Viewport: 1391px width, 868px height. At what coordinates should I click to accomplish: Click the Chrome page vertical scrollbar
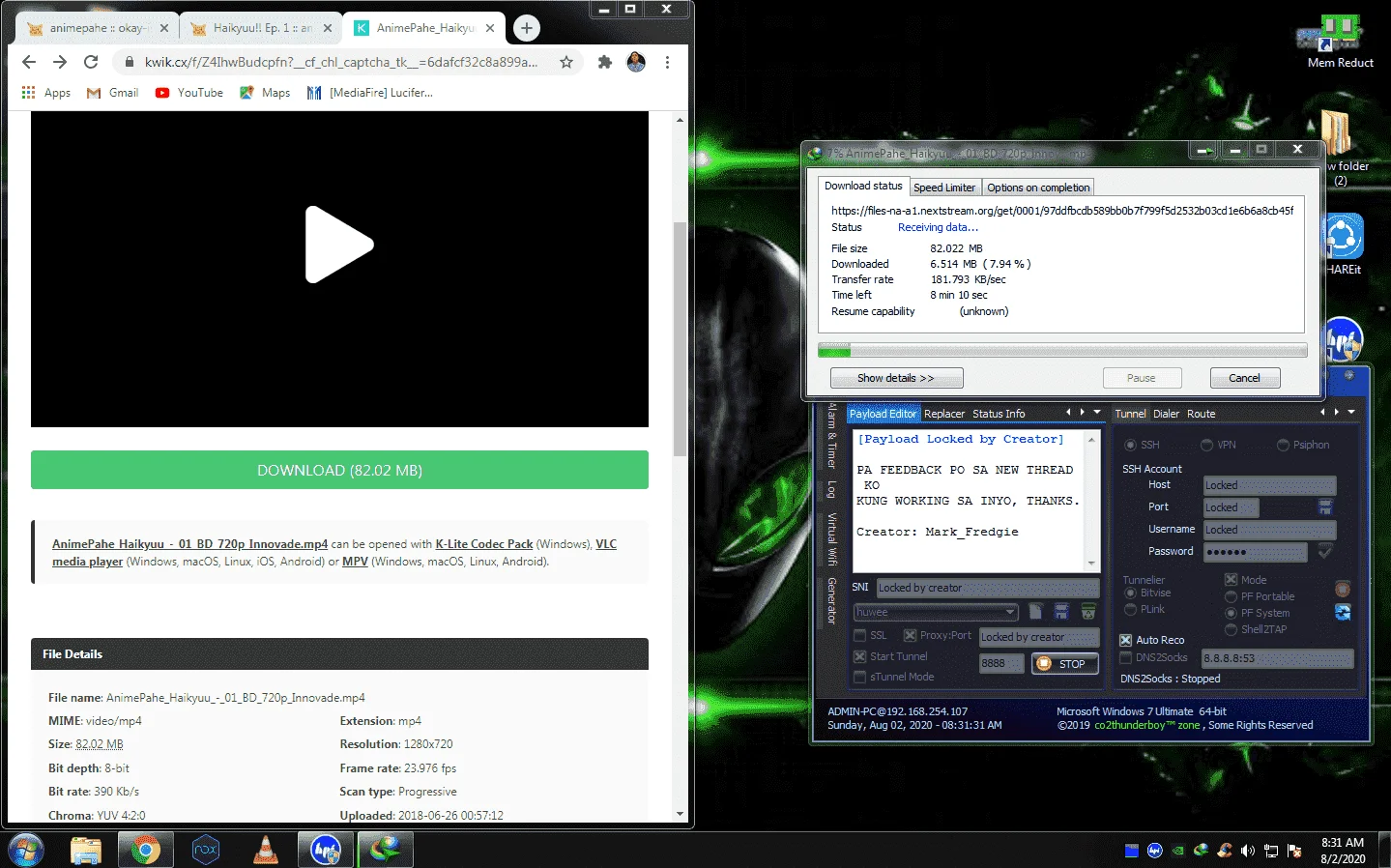click(x=680, y=338)
